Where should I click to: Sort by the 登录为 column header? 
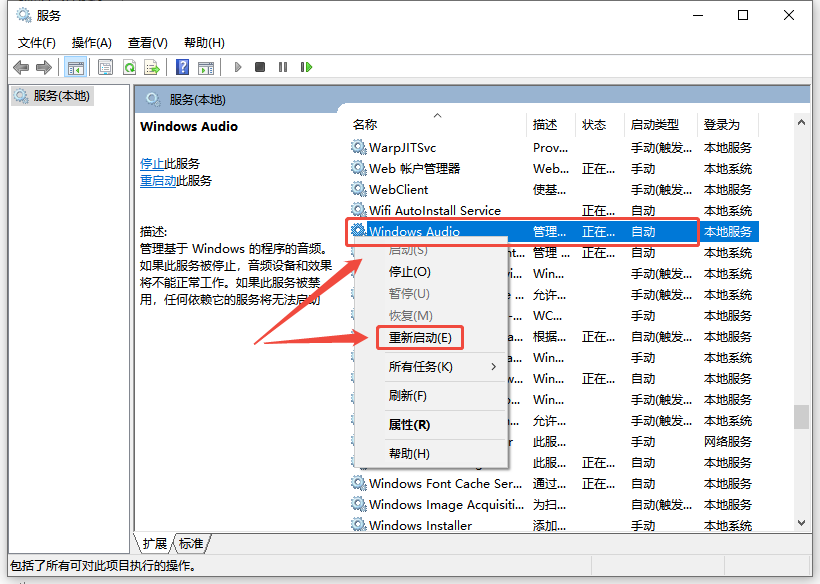(x=728, y=124)
